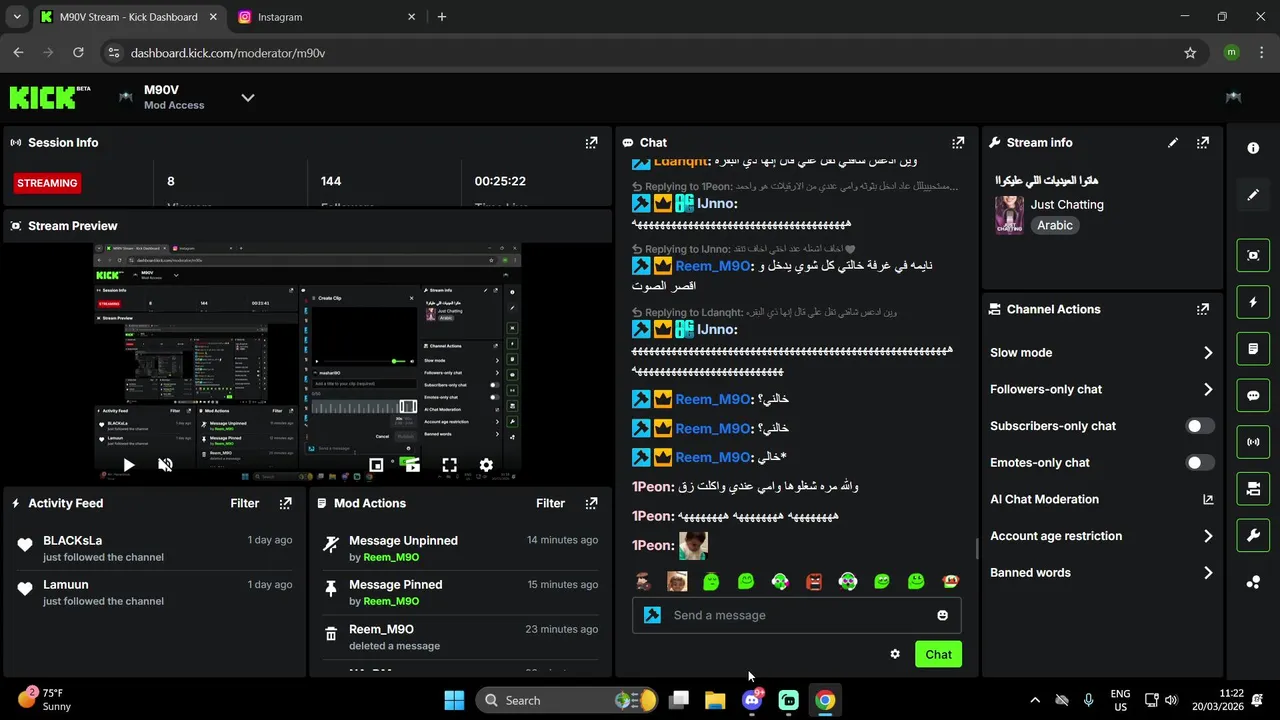
Task: Open chat settings gear icon
Action: (895, 654)
